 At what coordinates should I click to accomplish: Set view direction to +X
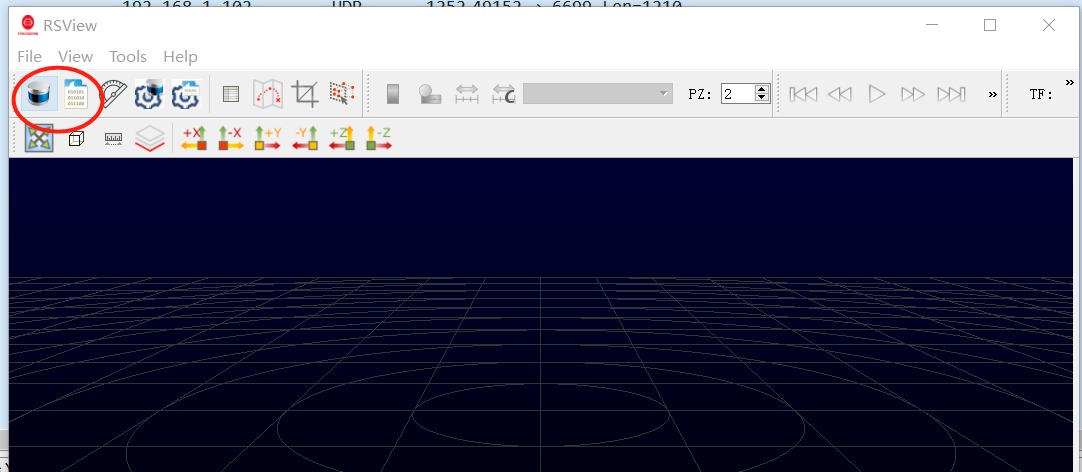coord(195,139)
